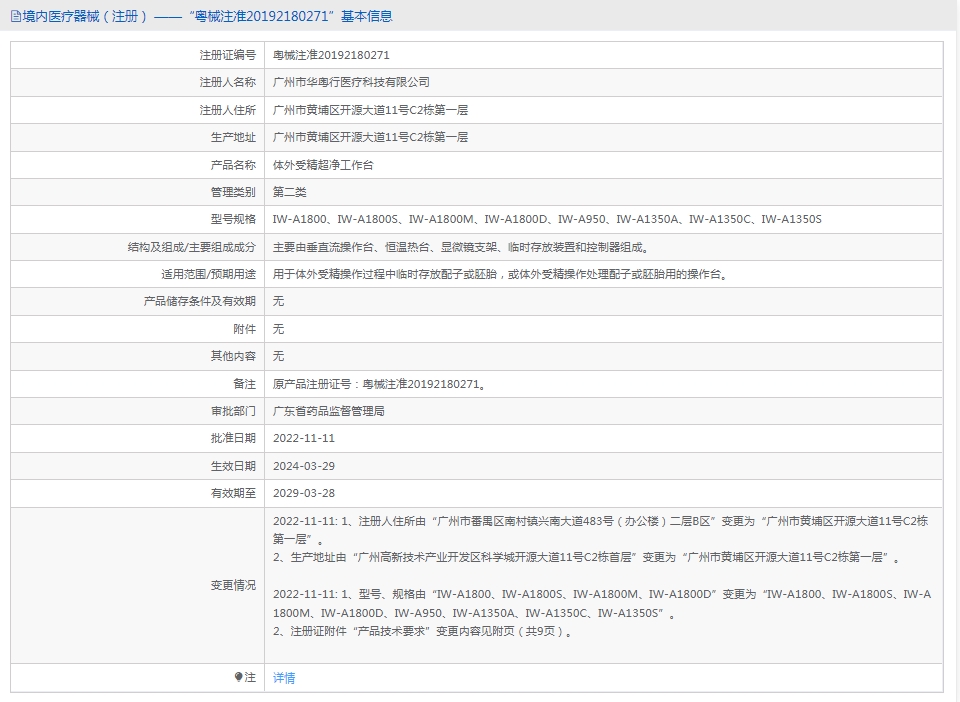Select product name 体外受精超净工作台

point(323,165)
